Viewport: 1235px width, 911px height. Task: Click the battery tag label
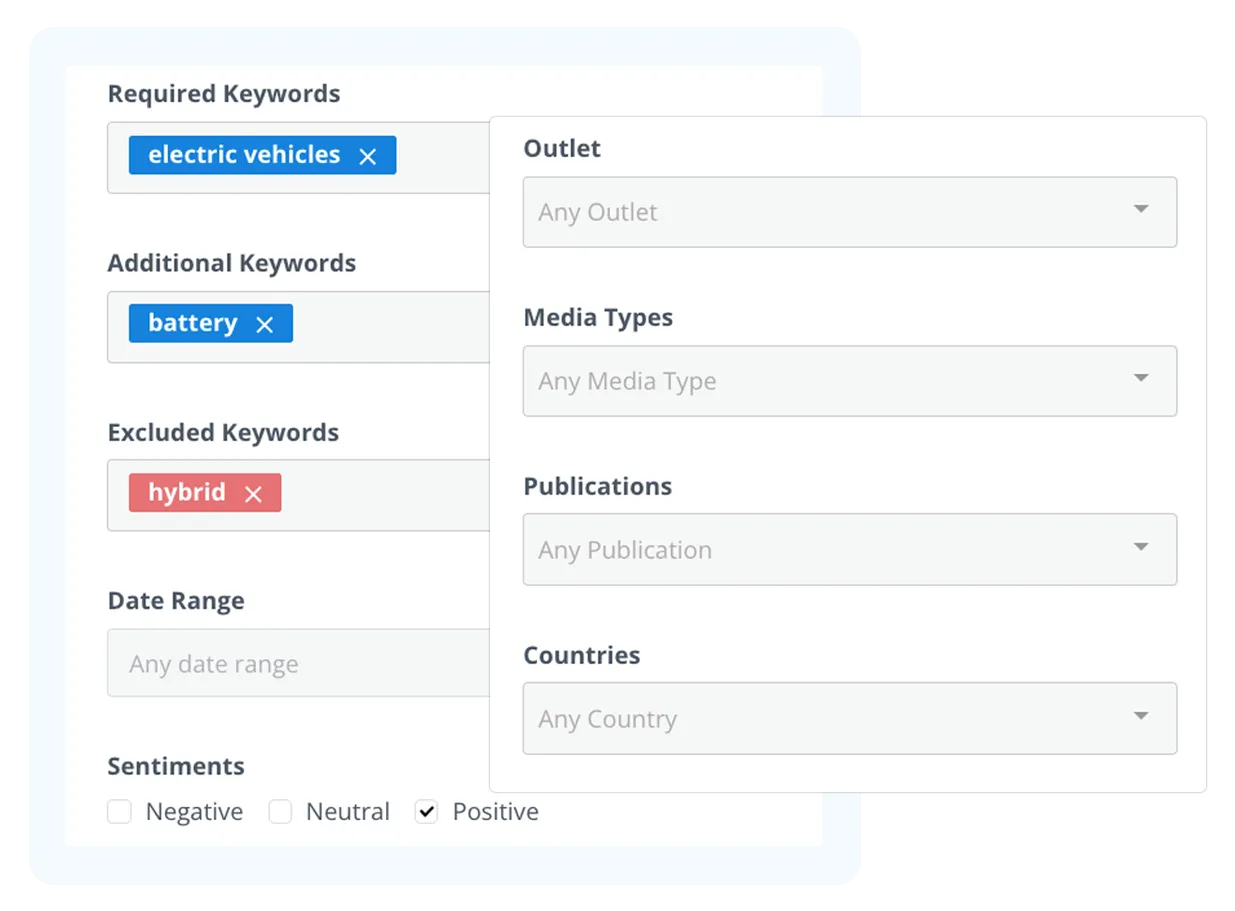[x=193, y=324]
